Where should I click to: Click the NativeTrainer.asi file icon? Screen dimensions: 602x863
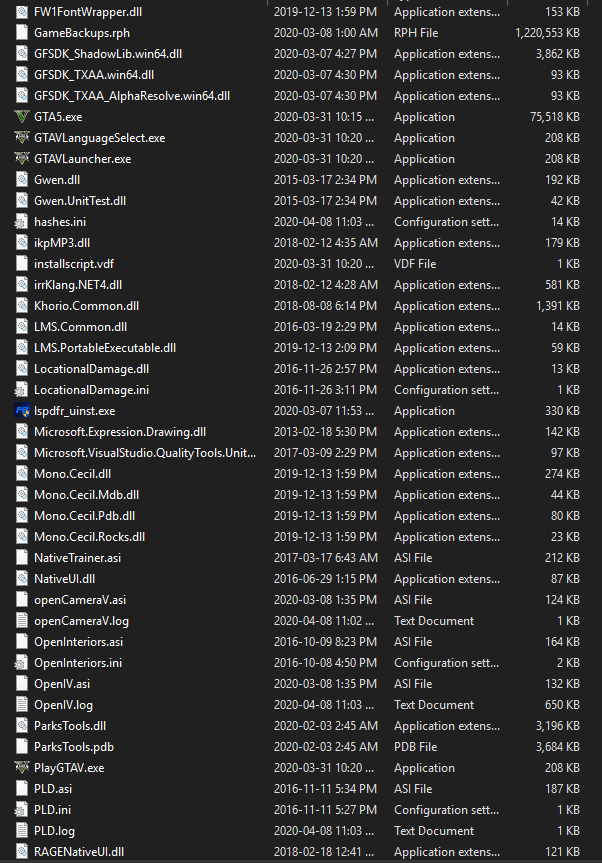pyautogui.click(x=21, y=558)
